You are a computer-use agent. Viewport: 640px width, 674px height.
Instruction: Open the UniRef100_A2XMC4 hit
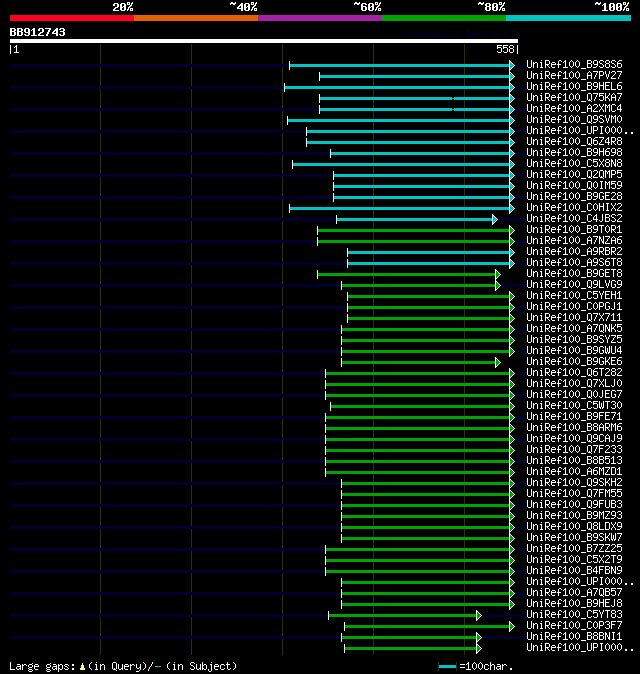574,109
